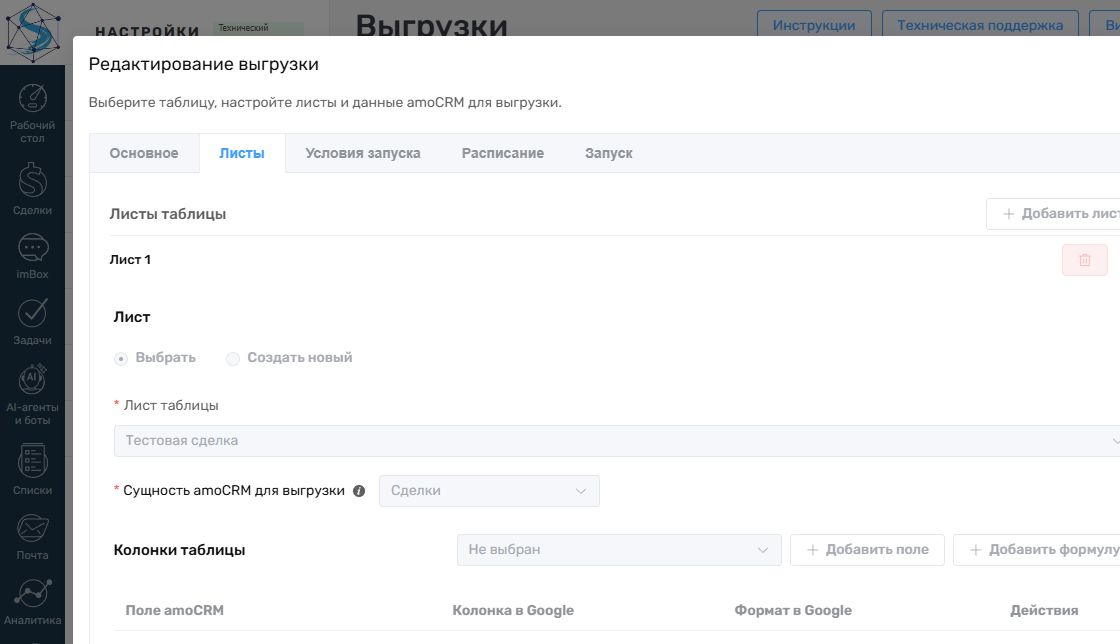Click the account logo in top-left corner
Image resolution: width=1120 pixels, height=644 pixels.
pos(32,32)
